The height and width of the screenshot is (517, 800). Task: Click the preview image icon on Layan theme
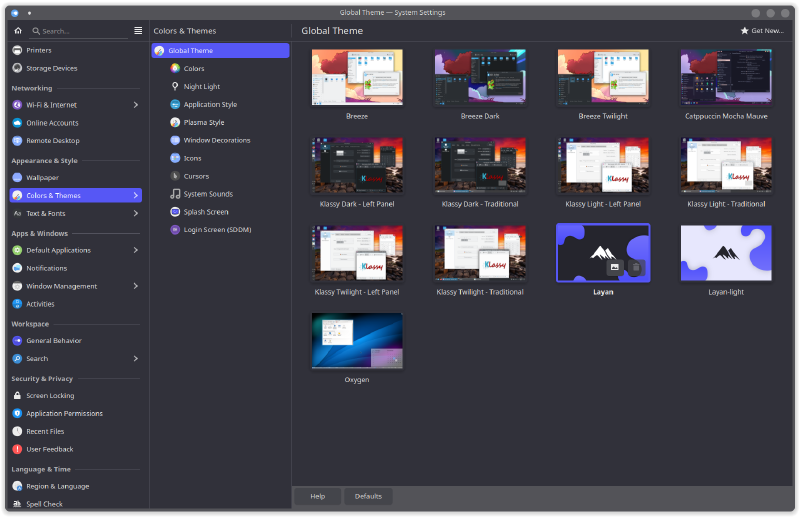pos(615,267)
